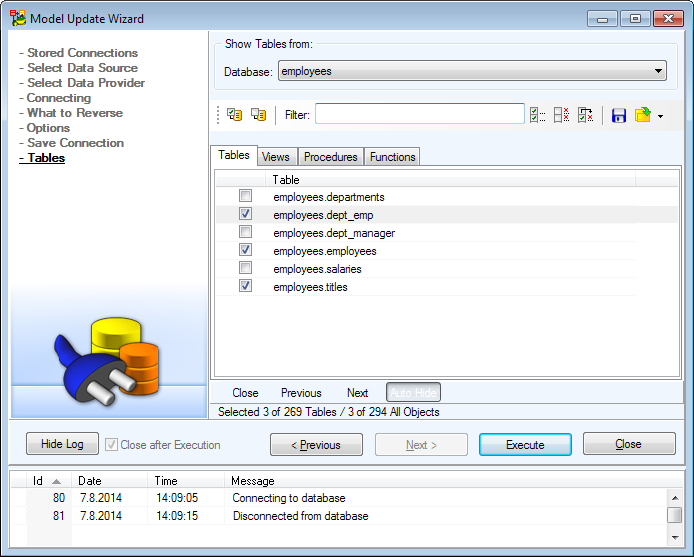Image resolution: width=694 pixels, height=557 pixels.
Task: Go to Save Connection step
Action: 75,143
